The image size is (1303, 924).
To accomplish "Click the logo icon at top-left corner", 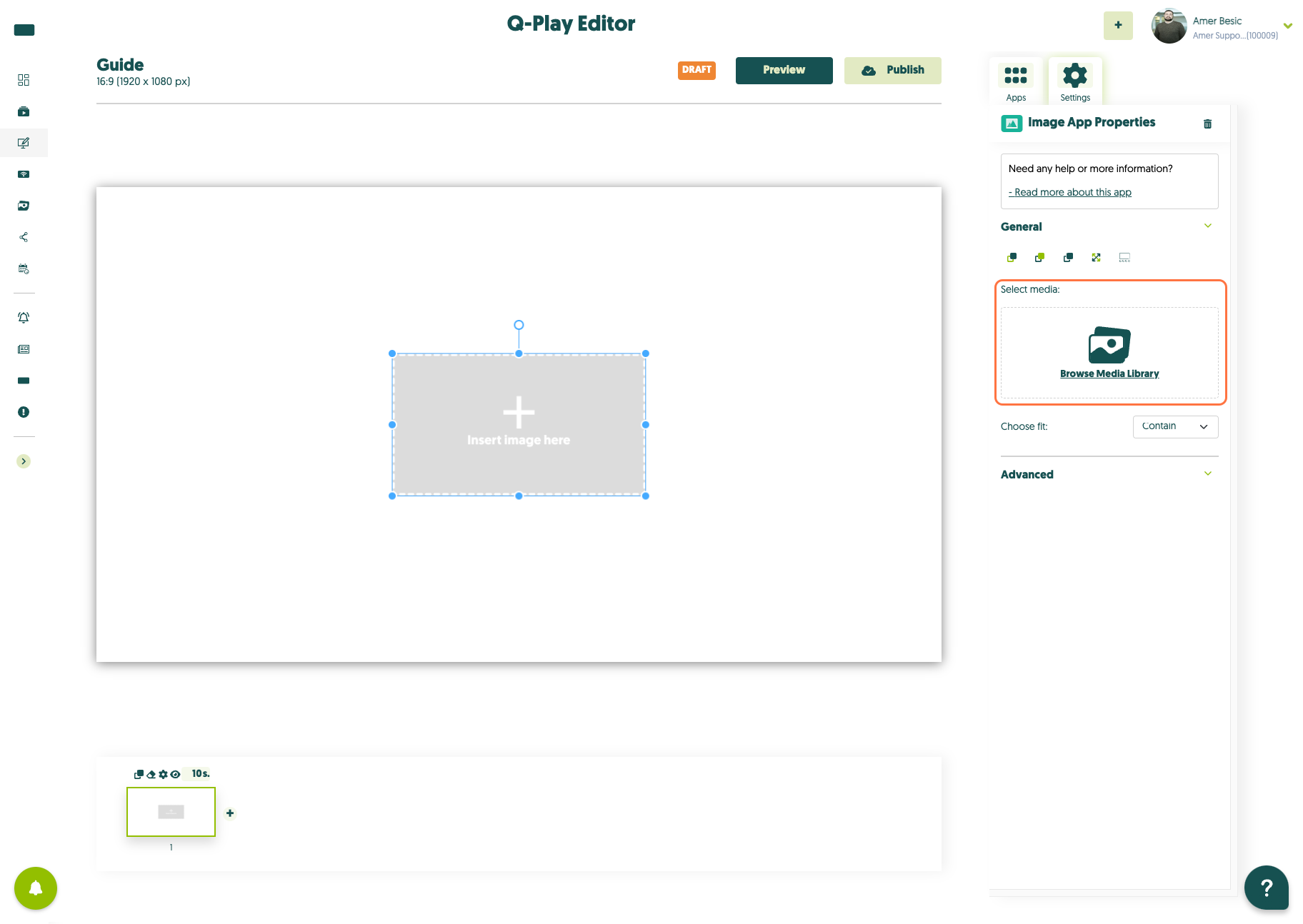I will pos(24,30).
